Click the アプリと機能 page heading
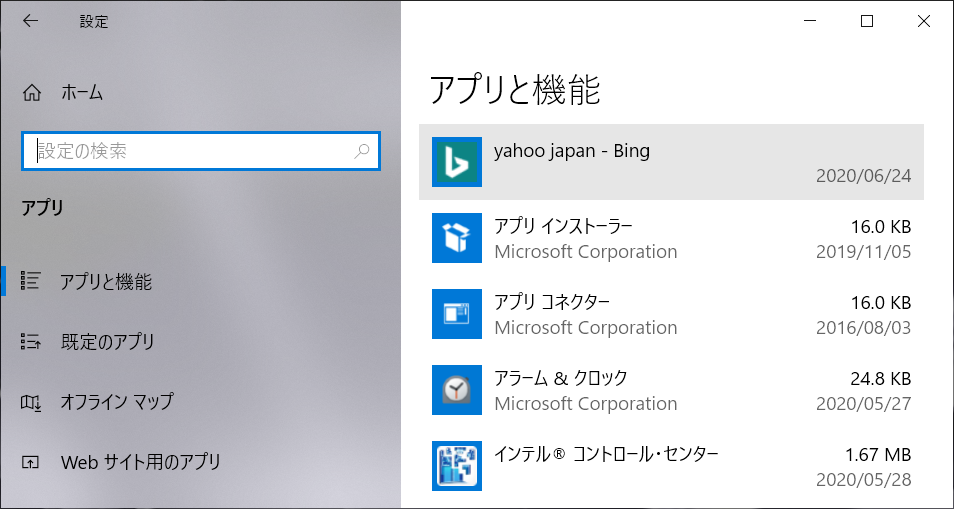The image size is (954, 509). click(515, 90)
